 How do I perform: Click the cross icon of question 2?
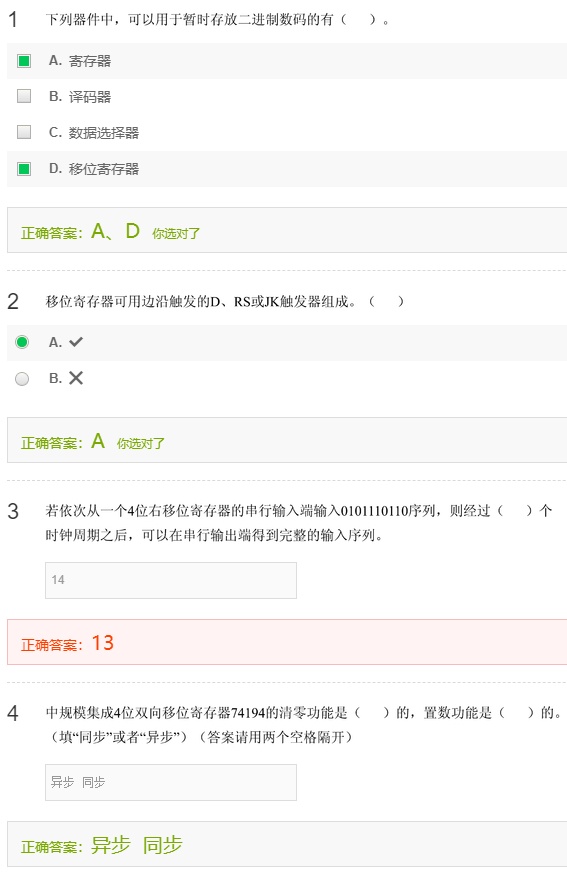pos(76,378)
